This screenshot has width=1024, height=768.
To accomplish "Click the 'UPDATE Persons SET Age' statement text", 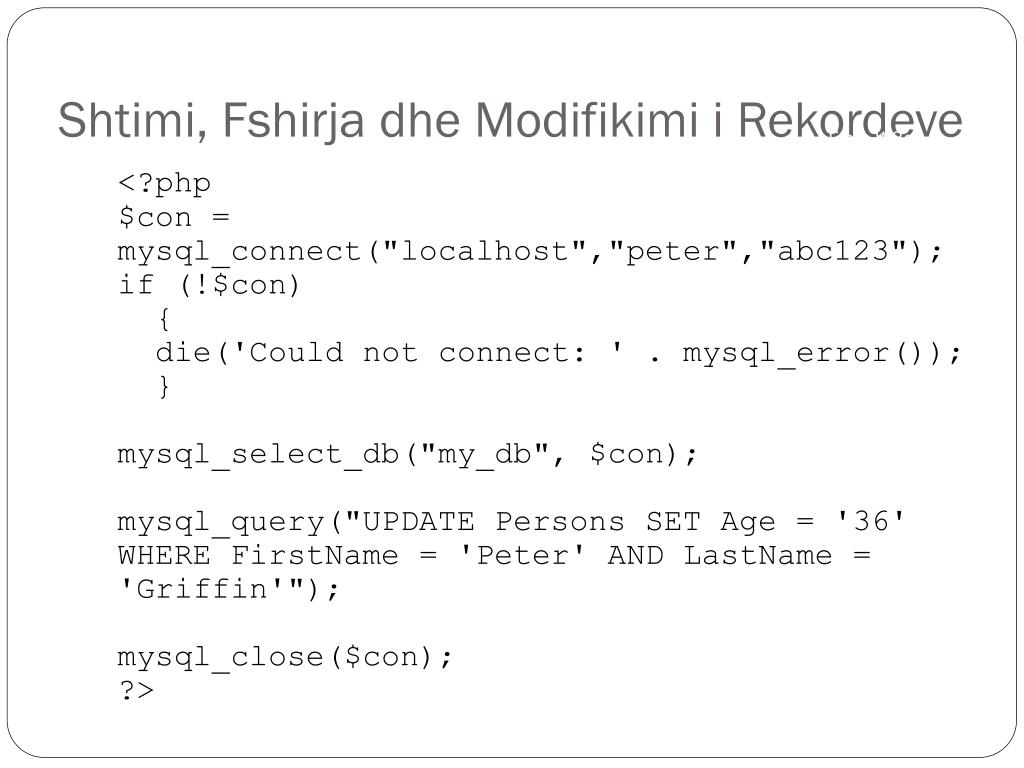I will [x=569, y=522].
